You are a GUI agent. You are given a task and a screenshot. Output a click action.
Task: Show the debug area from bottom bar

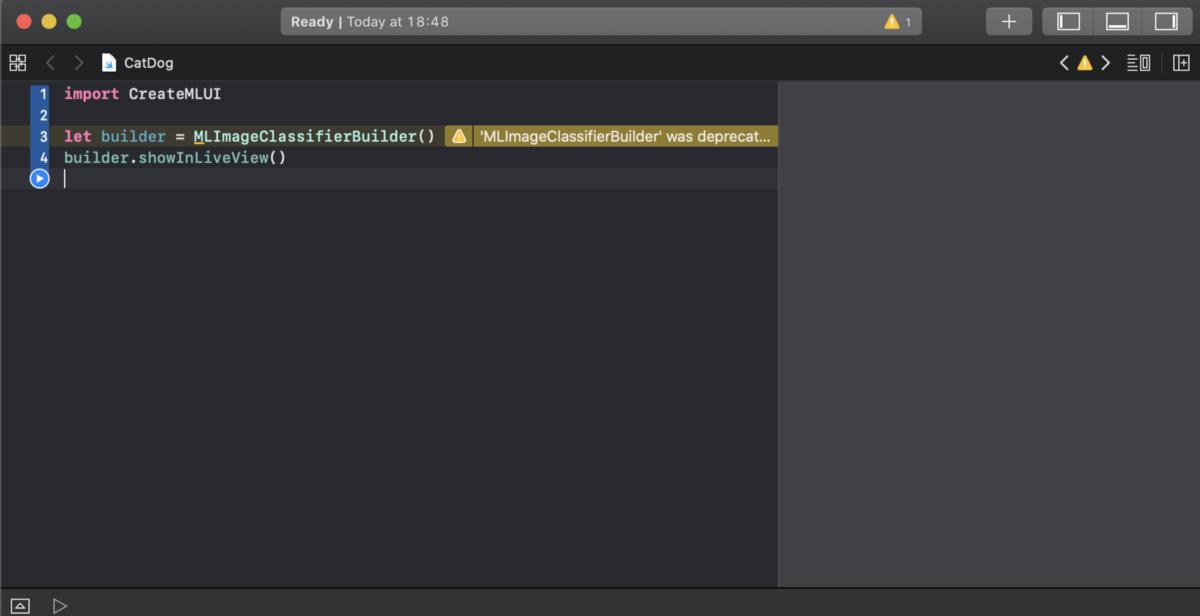pyautogui.click(x=20, y=605)
